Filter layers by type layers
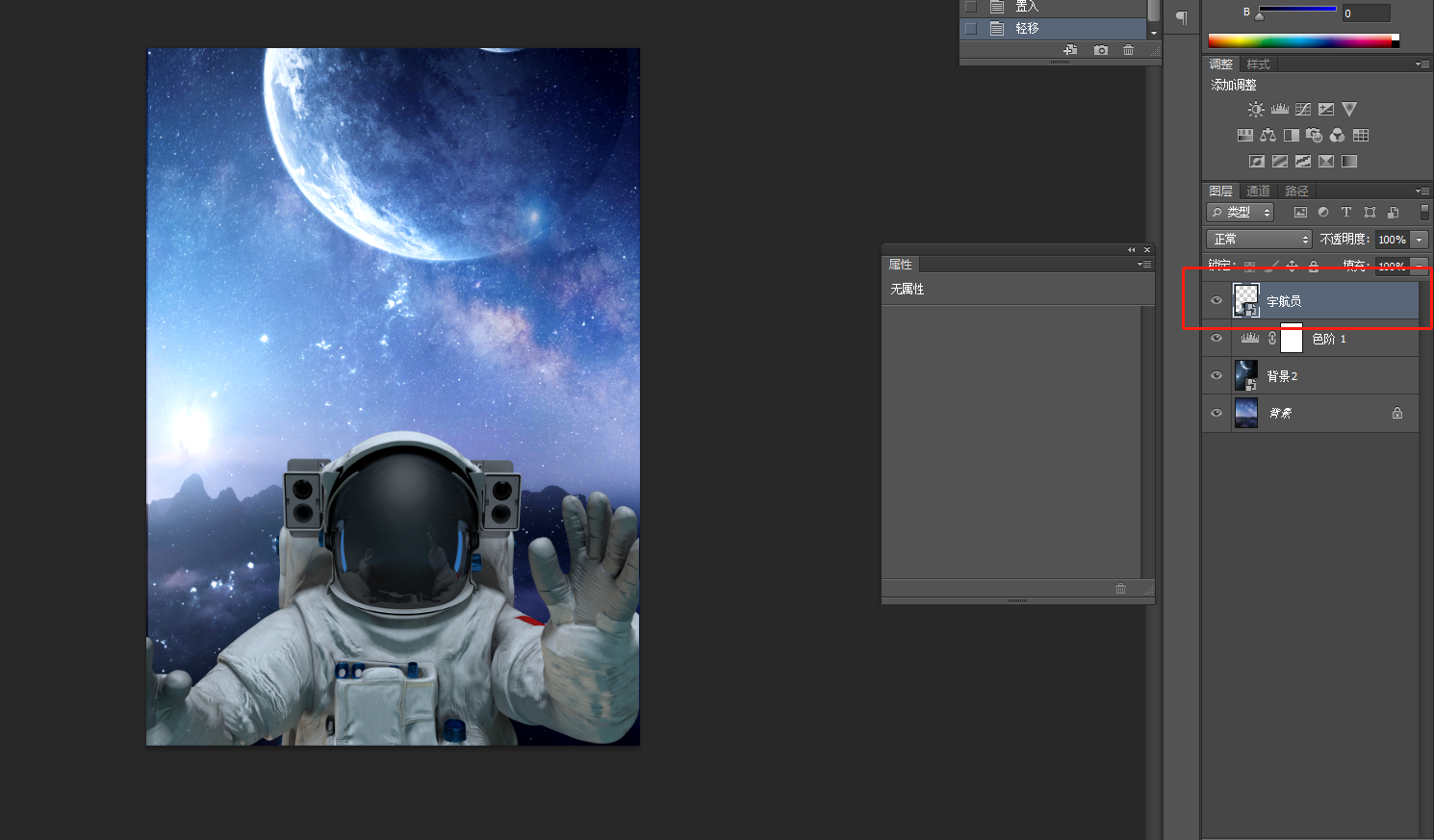The image size is (1434, 840). (1346, 213)
